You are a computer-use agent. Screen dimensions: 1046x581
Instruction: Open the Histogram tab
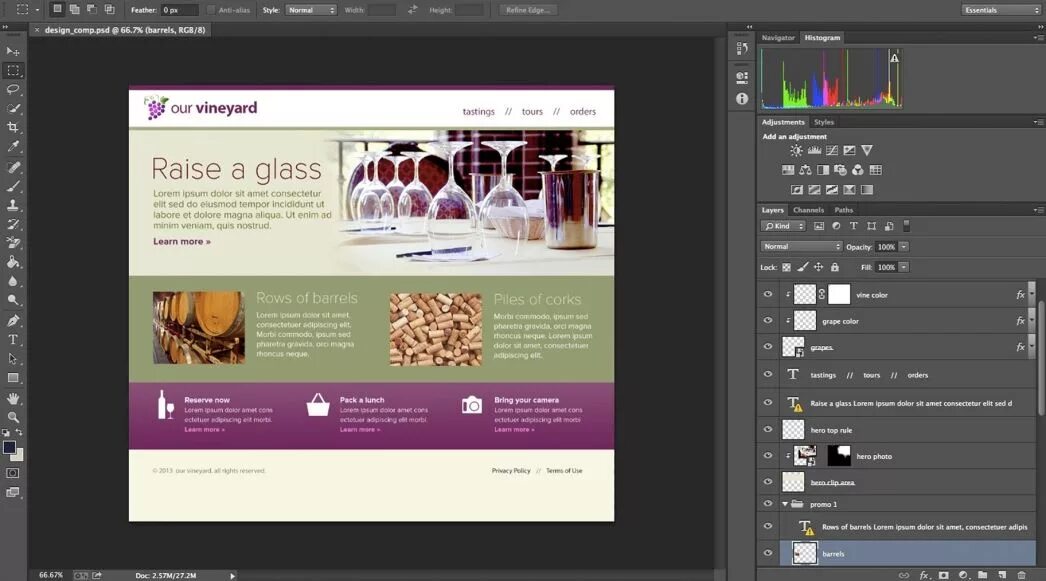[x=822, y=37]
